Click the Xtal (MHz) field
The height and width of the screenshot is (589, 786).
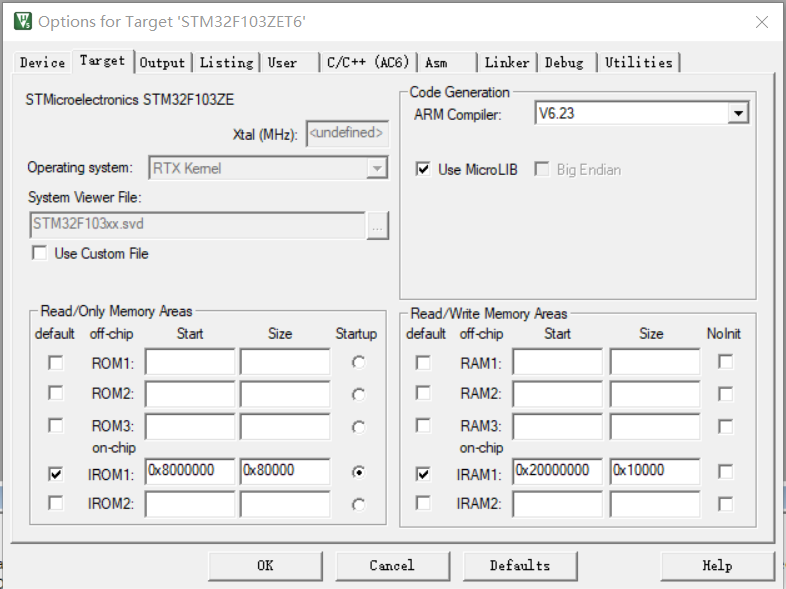coord(347,133)
